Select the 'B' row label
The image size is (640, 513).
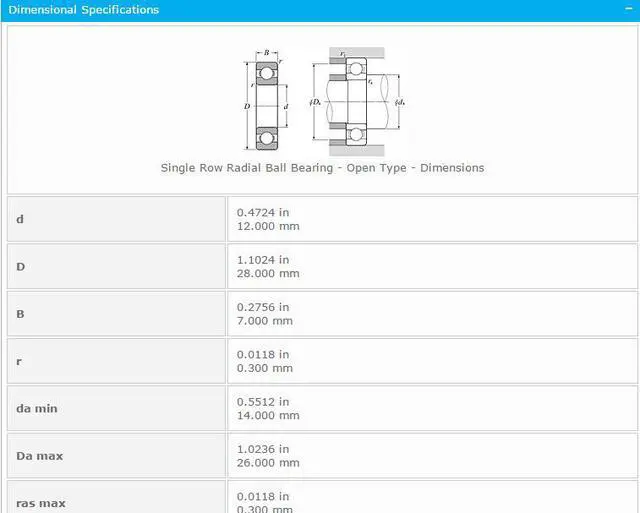pos(20,314)
